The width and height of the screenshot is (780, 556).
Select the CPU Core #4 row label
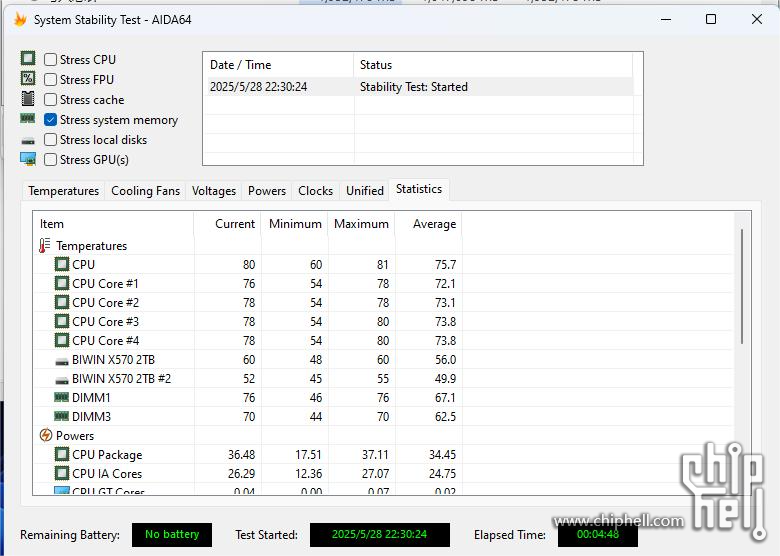[x=105, y=341]
